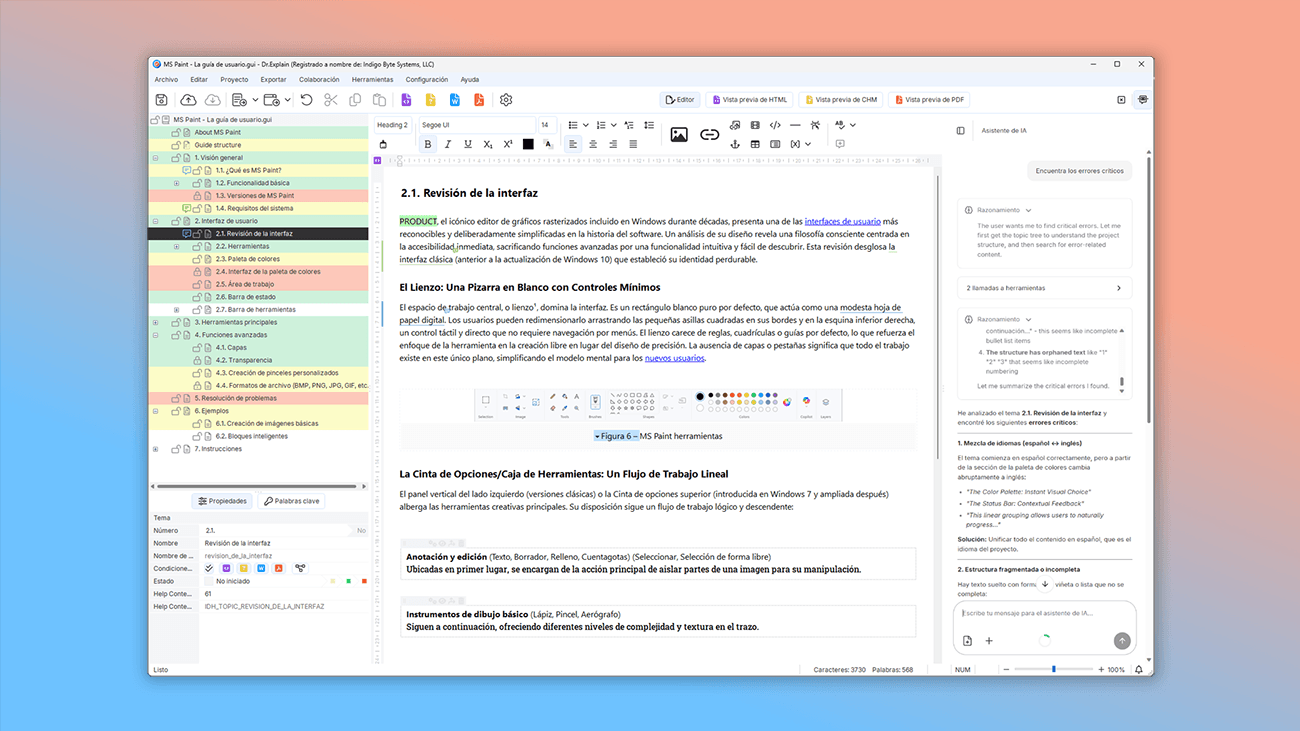
Task: Open the Colaboración menu
Action: [x=319, y=80]
